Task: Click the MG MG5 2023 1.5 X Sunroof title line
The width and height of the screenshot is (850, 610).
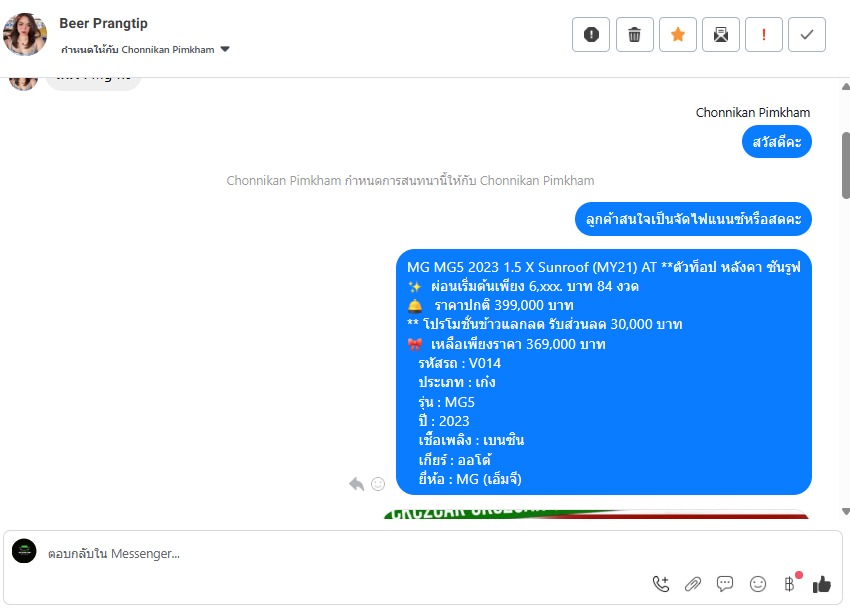Action: (x=603, y=267)
